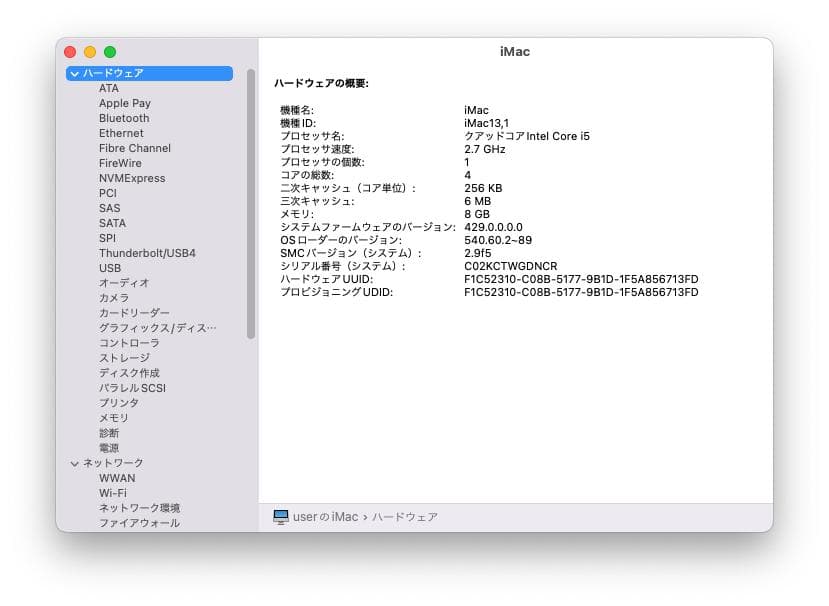Collapse the ネットワーク section

tap(74, 462)
